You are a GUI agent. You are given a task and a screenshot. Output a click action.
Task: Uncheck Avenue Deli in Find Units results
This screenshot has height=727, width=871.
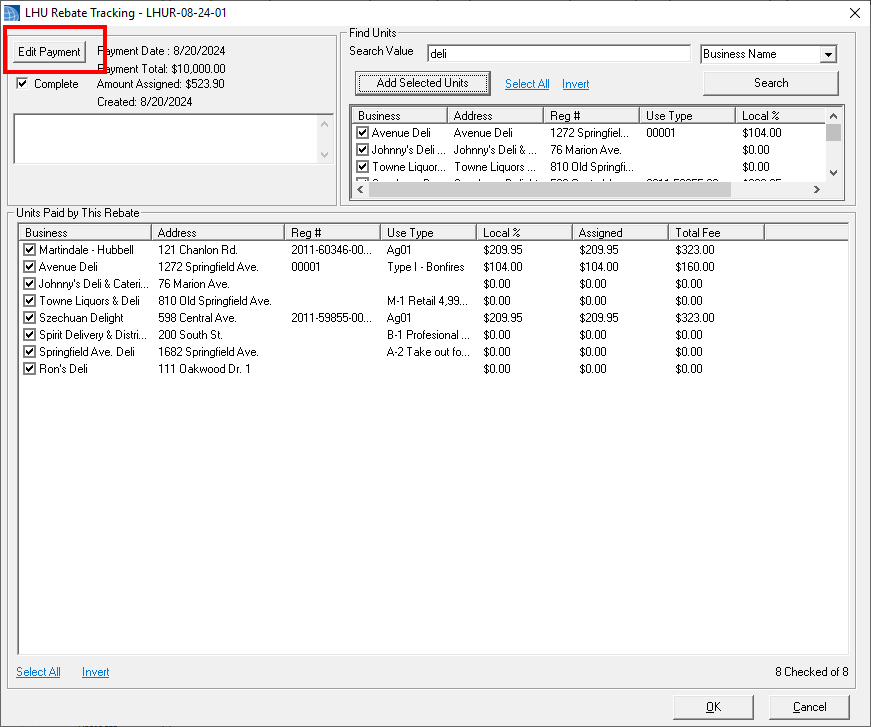(363, 133)
